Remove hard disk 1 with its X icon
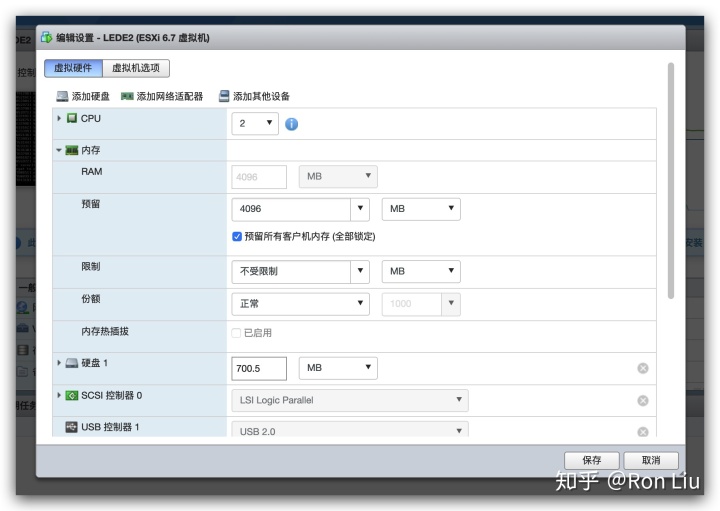Viewport: 720px width, 511px height. tap(643, 368)
